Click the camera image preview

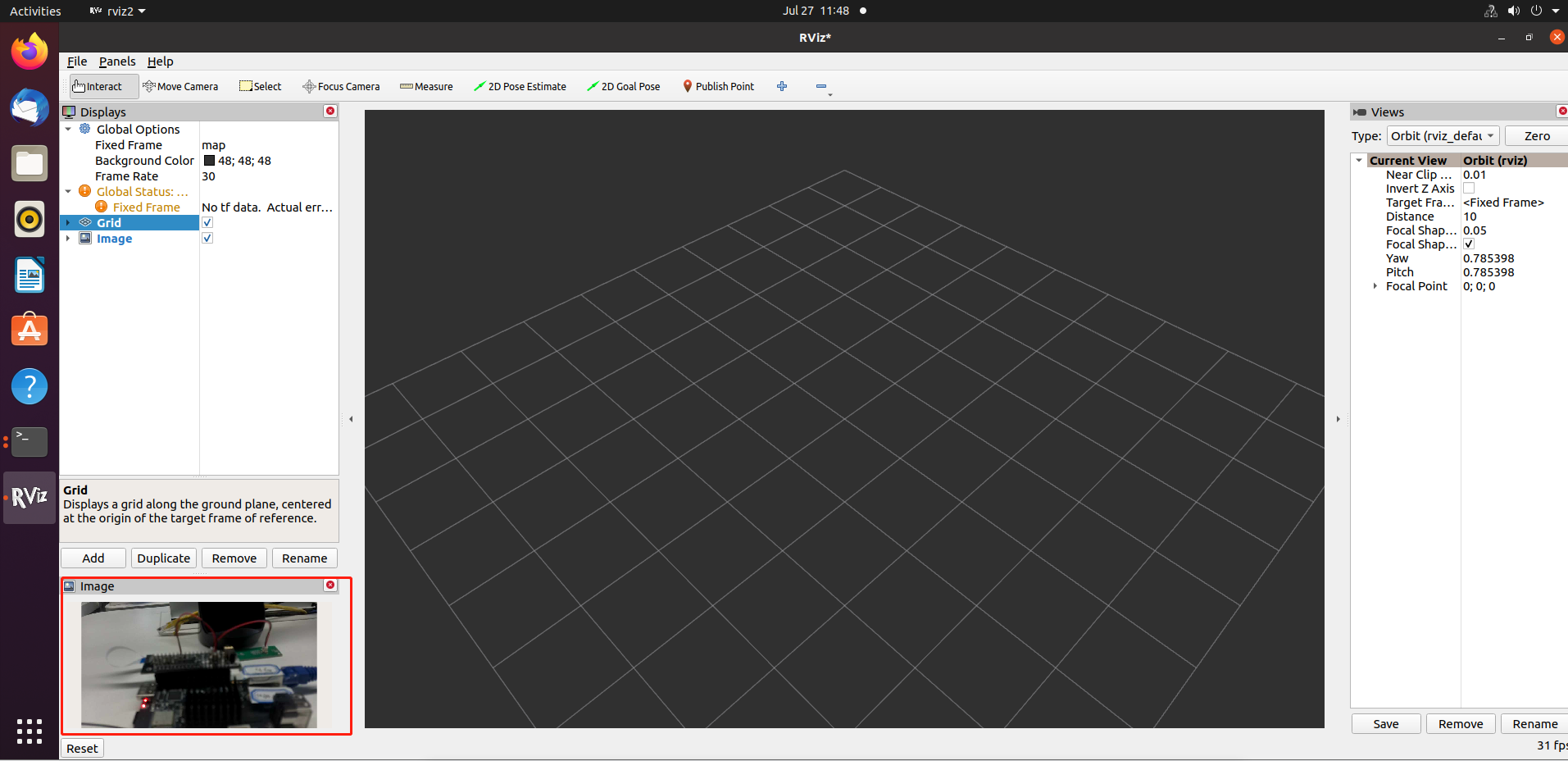199,665
